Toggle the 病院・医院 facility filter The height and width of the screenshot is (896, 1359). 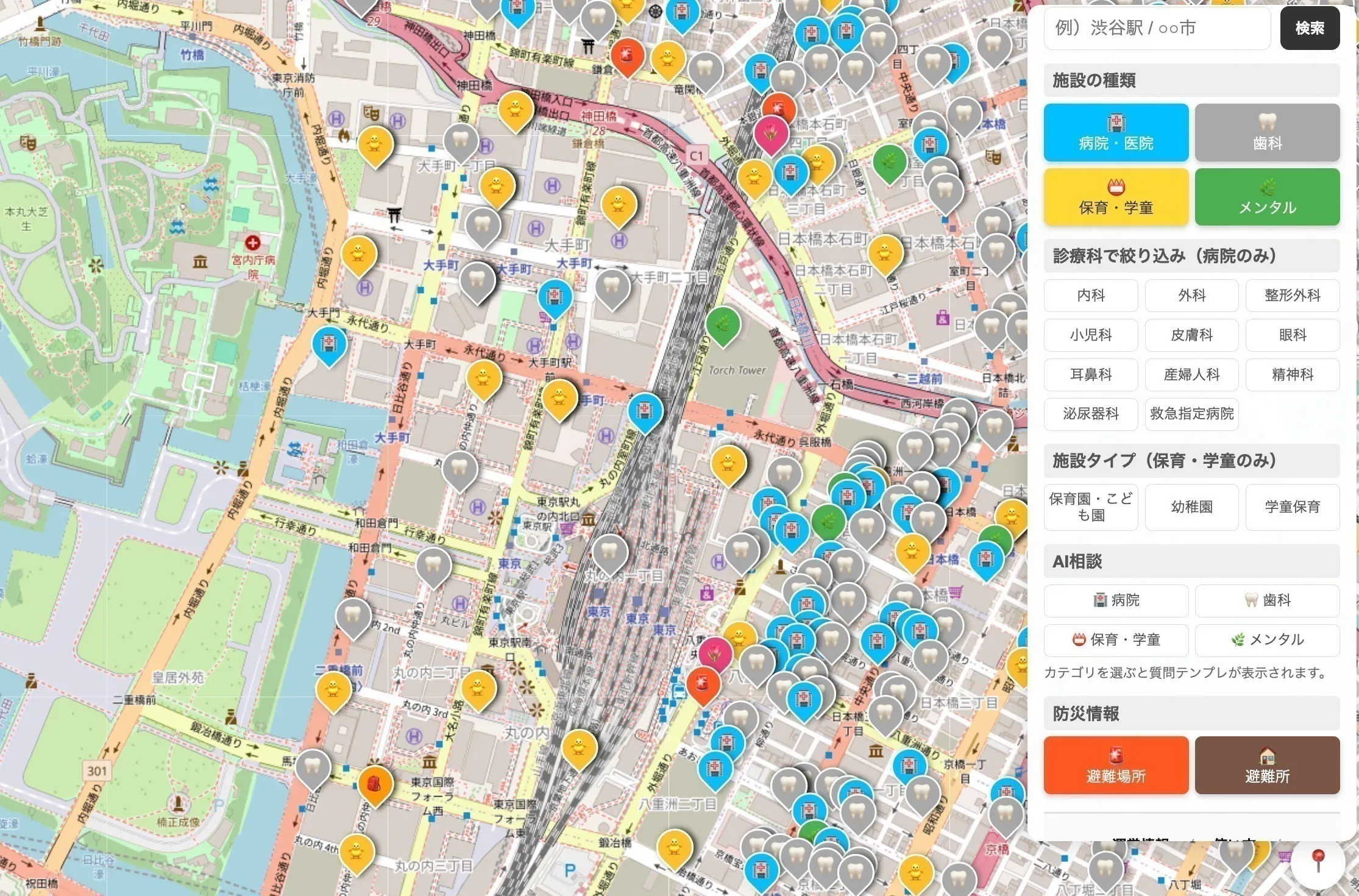[1115, 132]
